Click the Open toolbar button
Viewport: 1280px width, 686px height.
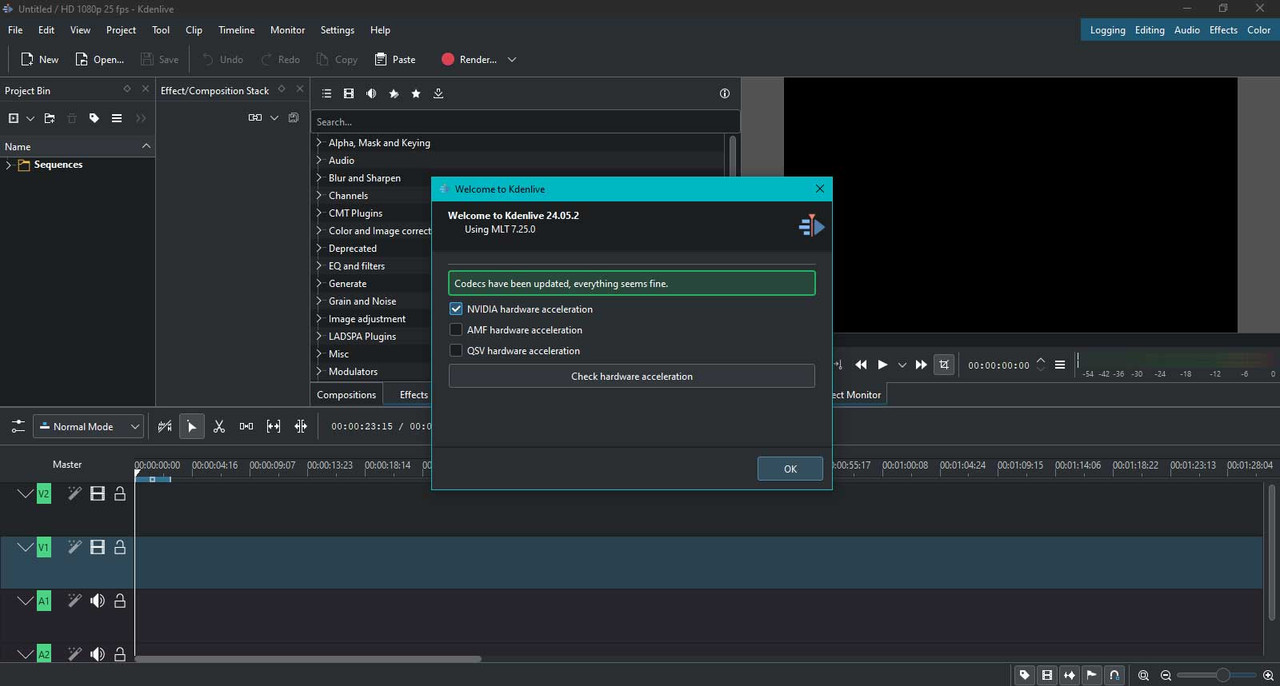coord(98,60)
